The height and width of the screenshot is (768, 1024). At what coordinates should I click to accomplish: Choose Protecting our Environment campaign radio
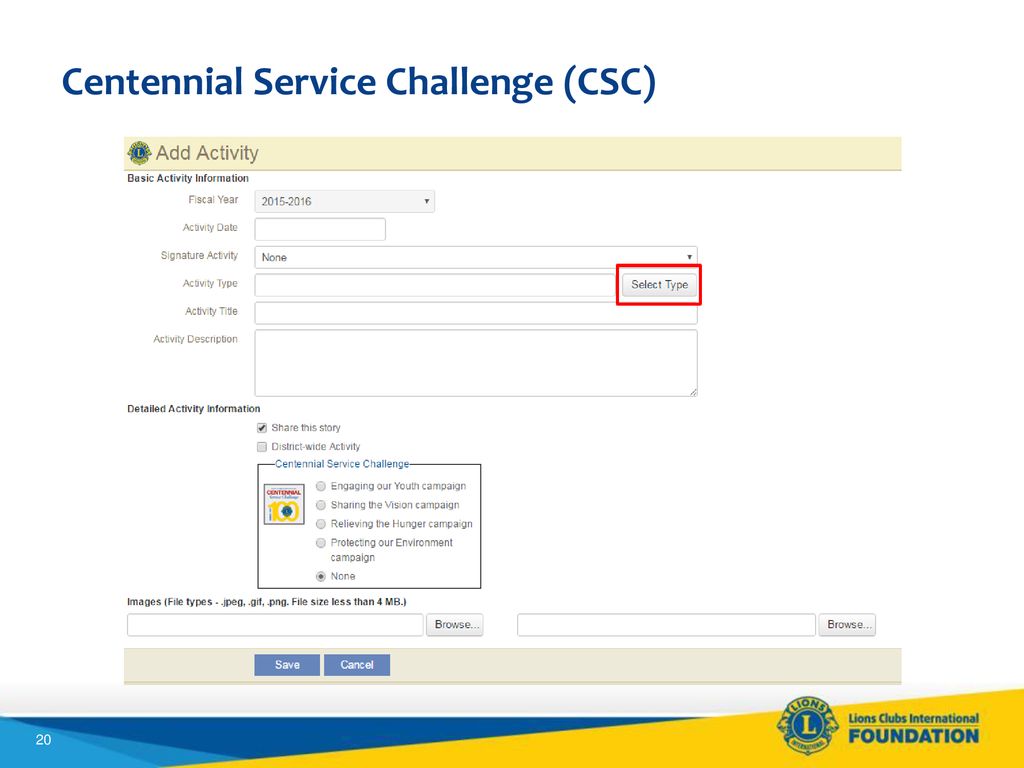321,543
